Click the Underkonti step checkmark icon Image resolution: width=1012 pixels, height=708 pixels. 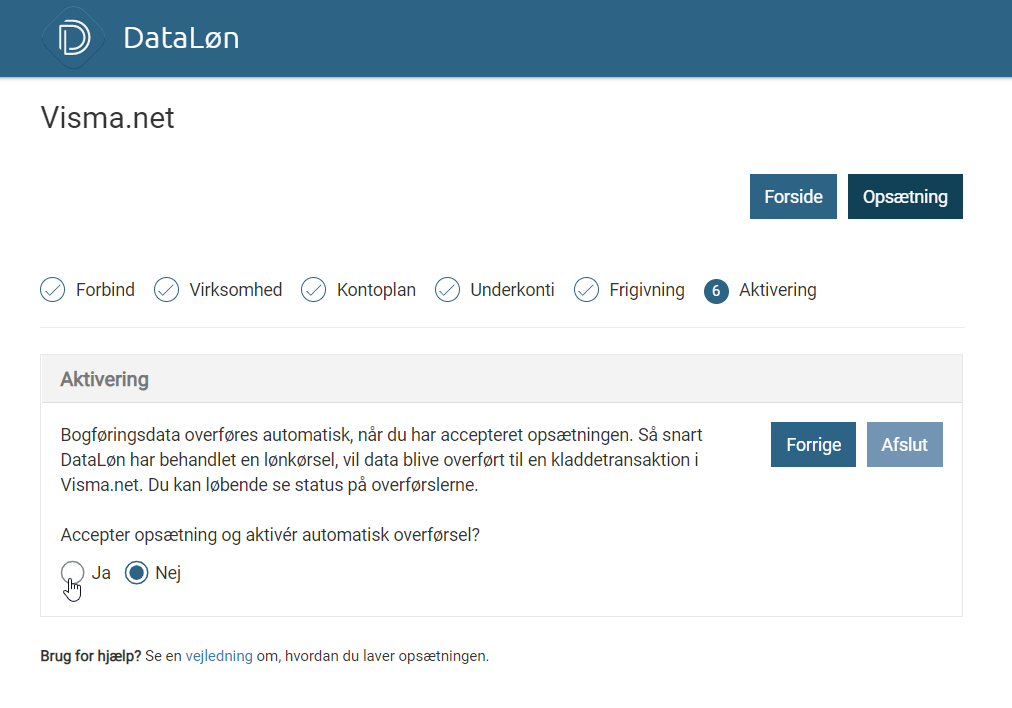tap(447, 290)
